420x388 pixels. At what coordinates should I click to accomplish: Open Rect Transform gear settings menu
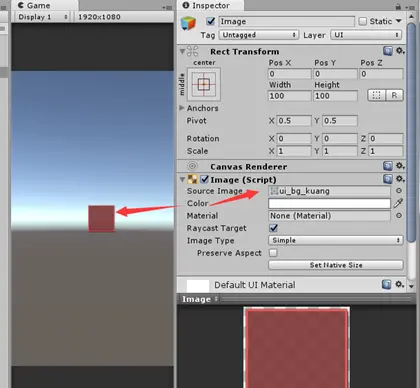(400, 51)
